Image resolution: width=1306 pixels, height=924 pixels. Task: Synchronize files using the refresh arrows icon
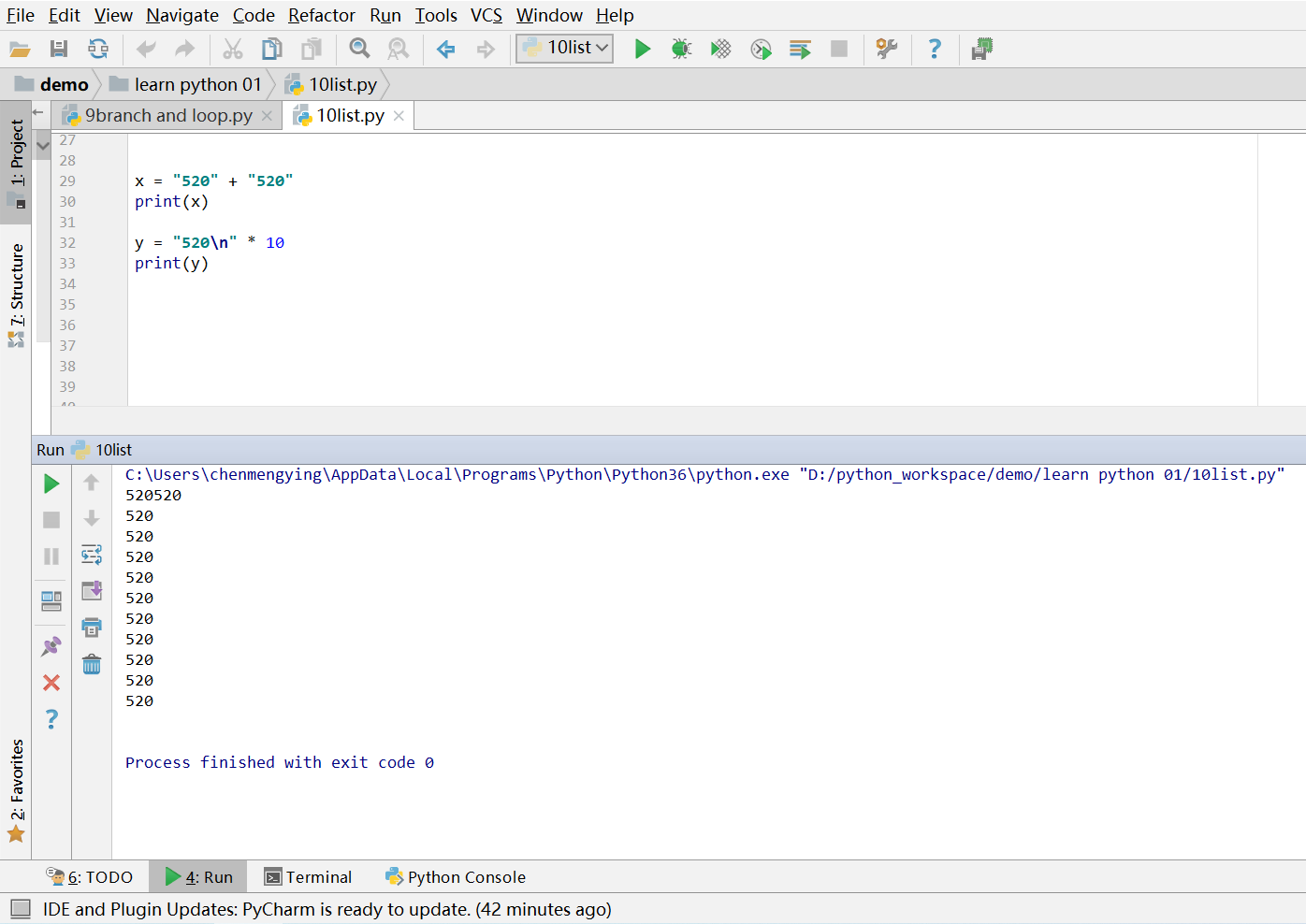pyautogui.click(x=97, y=49)
